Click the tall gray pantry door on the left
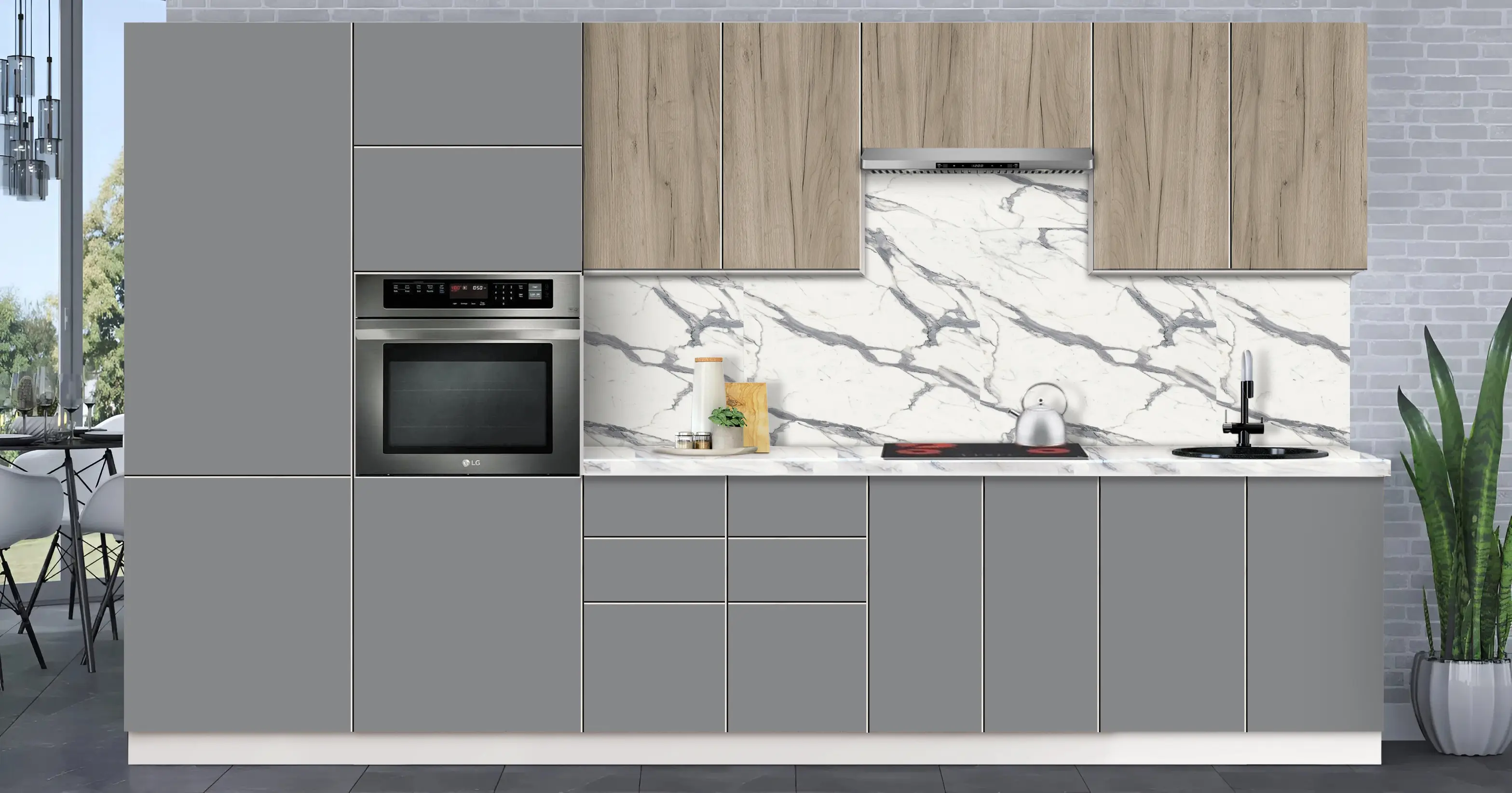 coord(237,249)
